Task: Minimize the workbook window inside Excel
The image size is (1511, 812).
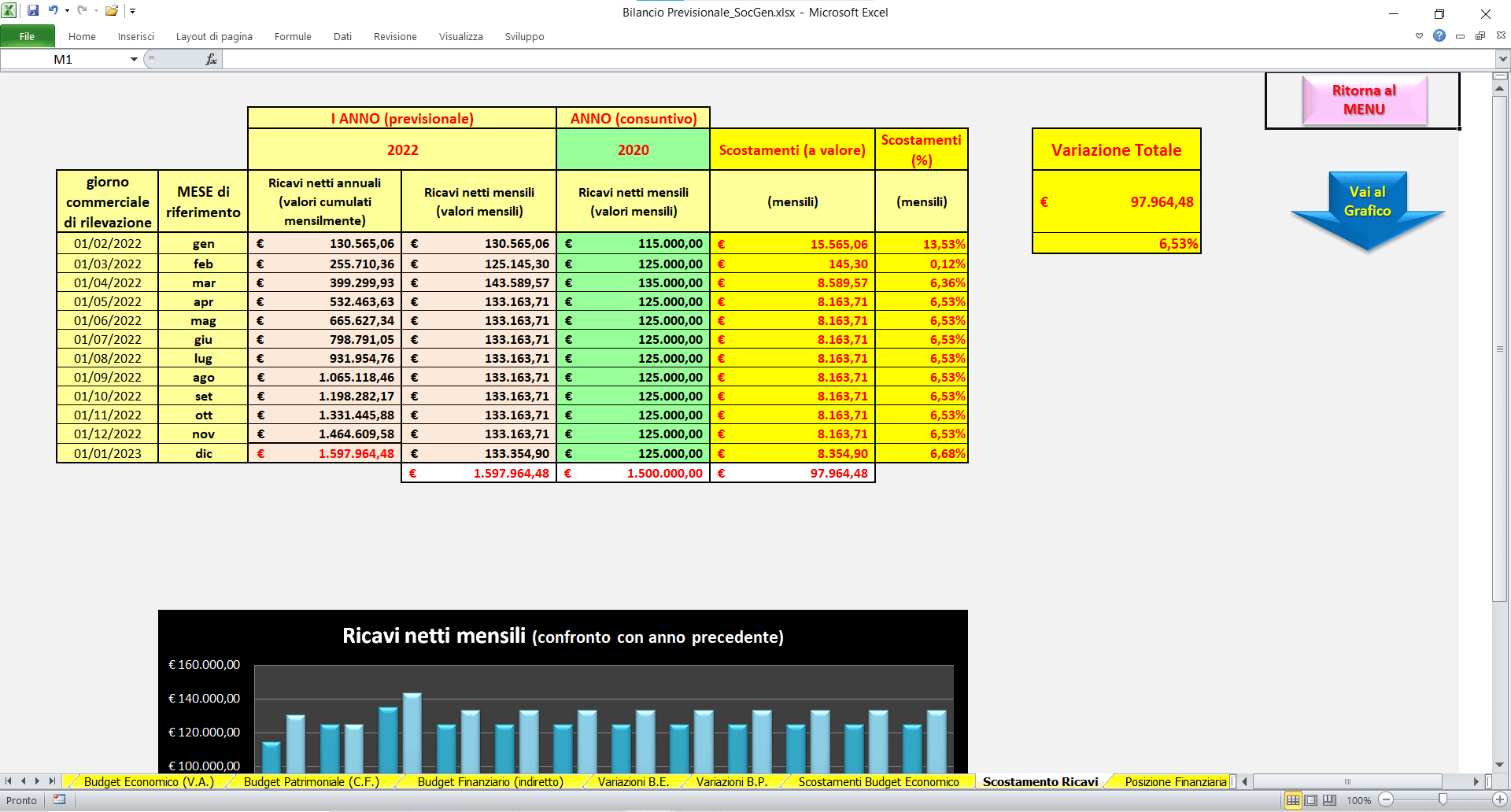Action: pyautogui.click(x=1460, y=36)
